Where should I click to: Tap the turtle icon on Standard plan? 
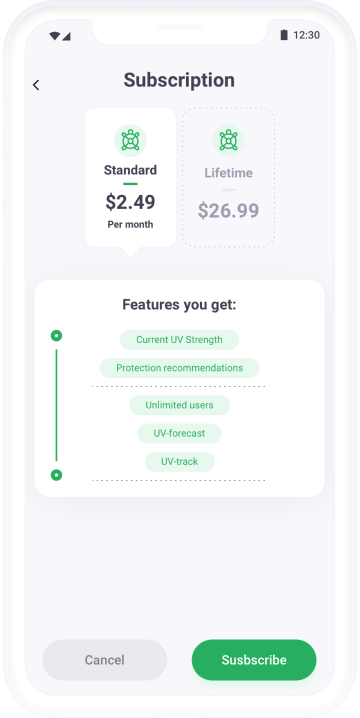[x=130, y=140]
